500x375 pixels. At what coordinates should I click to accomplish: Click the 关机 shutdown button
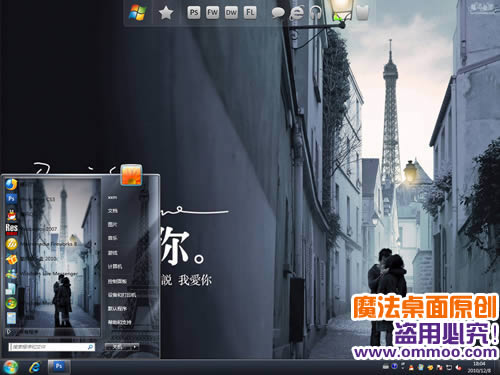click(118, 347)
